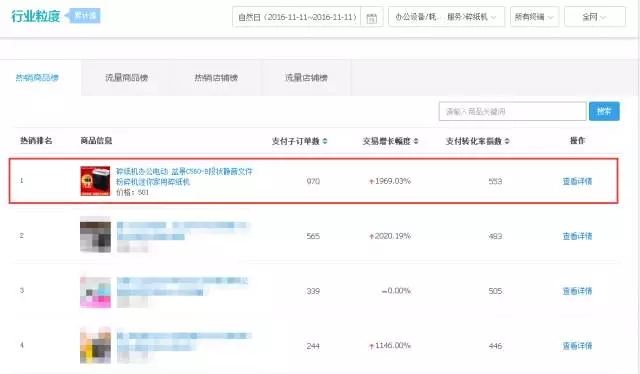
Task: Open the shredder product thumbnail in rank 1
Action: point(95,181)
